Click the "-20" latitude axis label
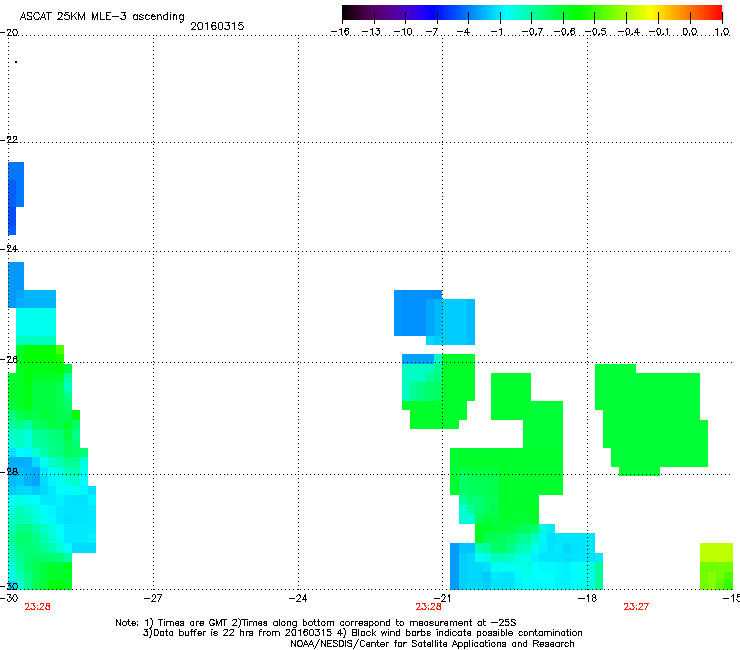 tap(9, 32)
